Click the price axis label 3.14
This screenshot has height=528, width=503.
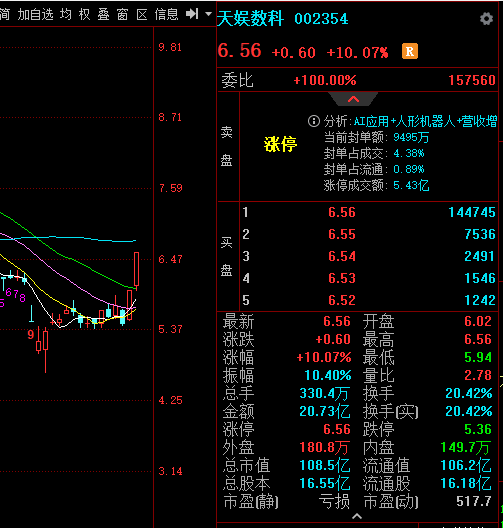point(170,471)
